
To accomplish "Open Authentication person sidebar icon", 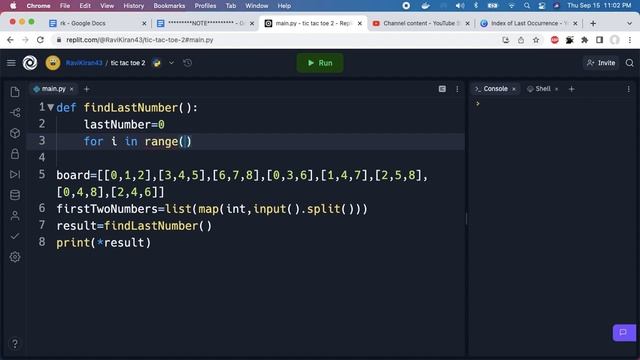I will [x=15, y=216].
